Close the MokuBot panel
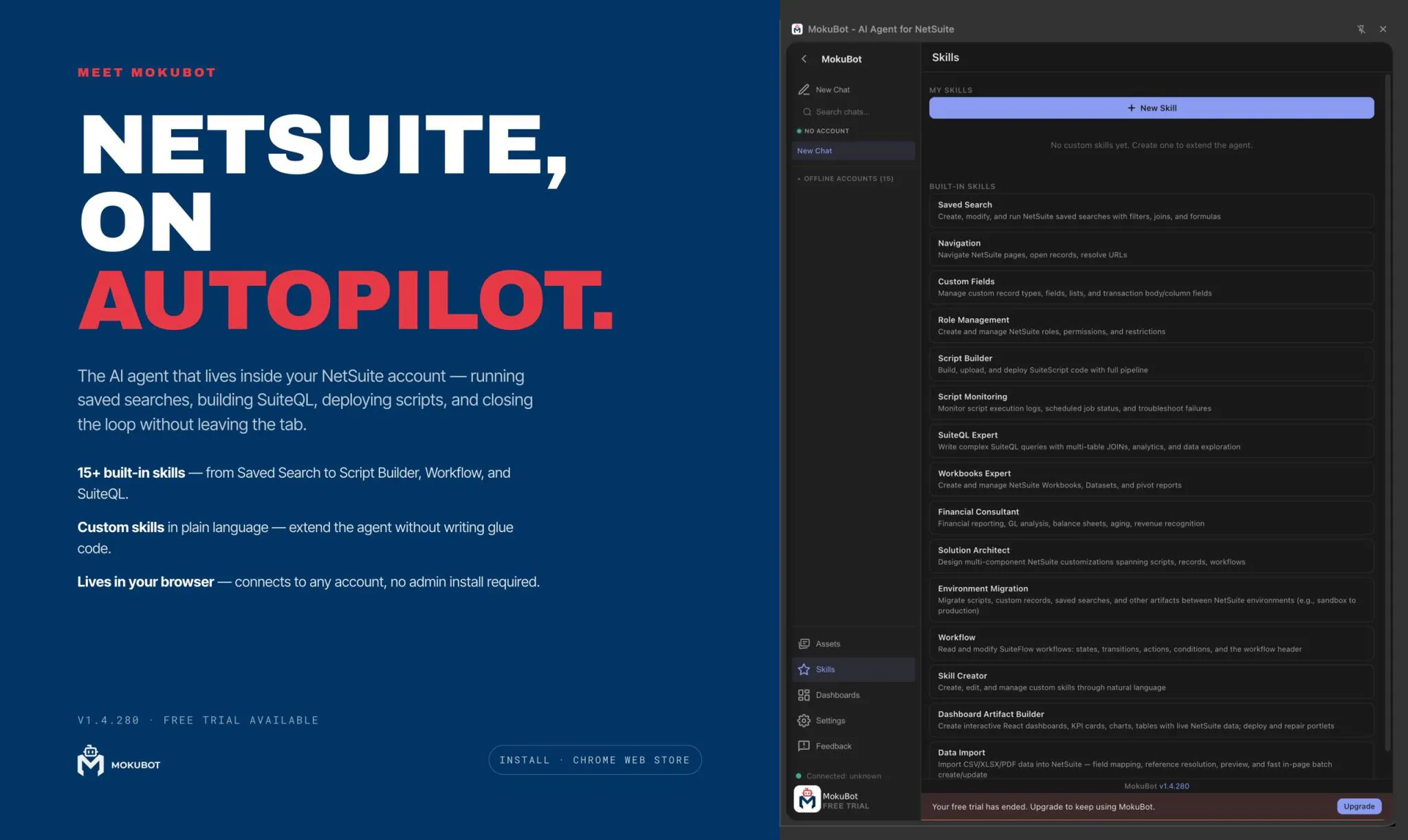The height and width of the screenshot is (840, 1408). point(1383,29)
